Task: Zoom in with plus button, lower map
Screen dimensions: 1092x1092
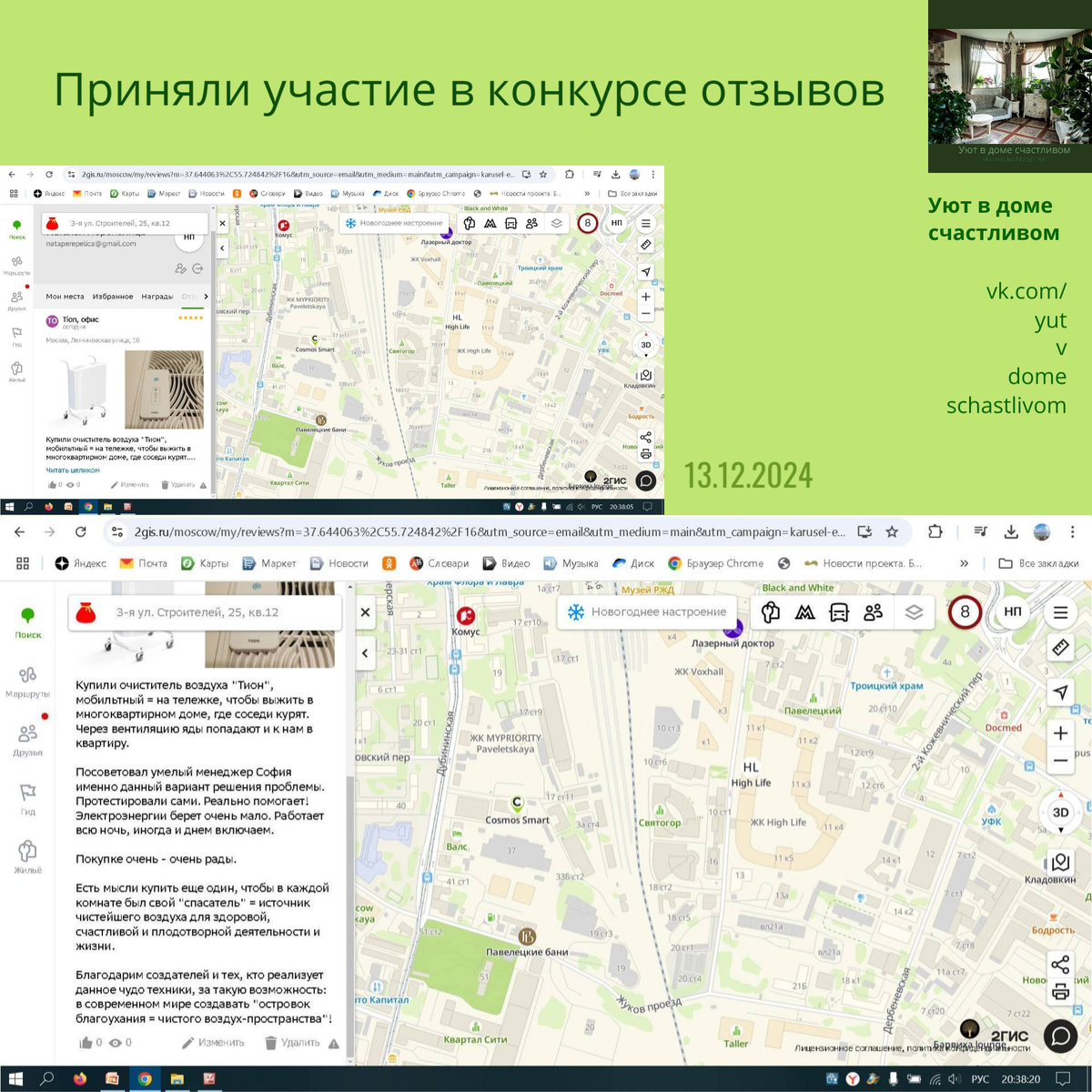Action: [x=1060, y=733]
